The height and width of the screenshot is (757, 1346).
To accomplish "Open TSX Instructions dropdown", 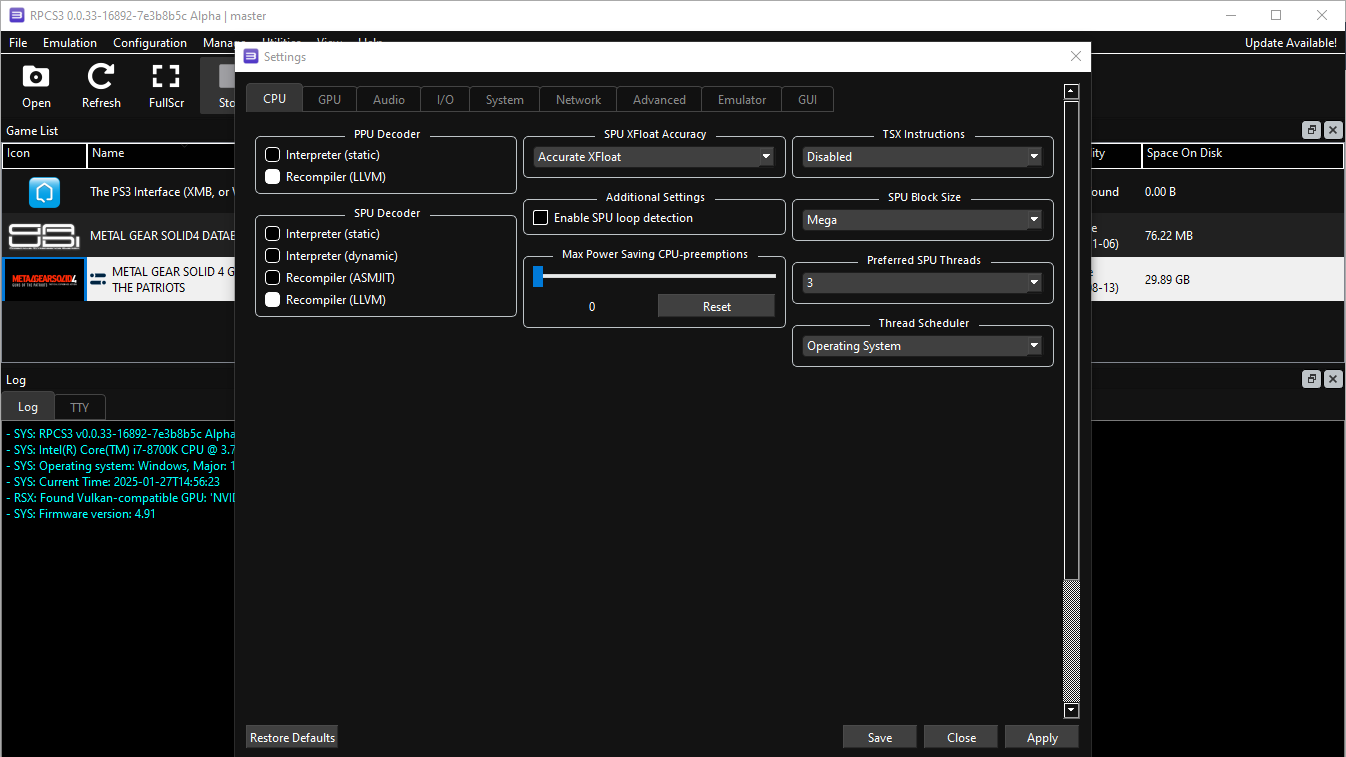I will coord(922,157).
